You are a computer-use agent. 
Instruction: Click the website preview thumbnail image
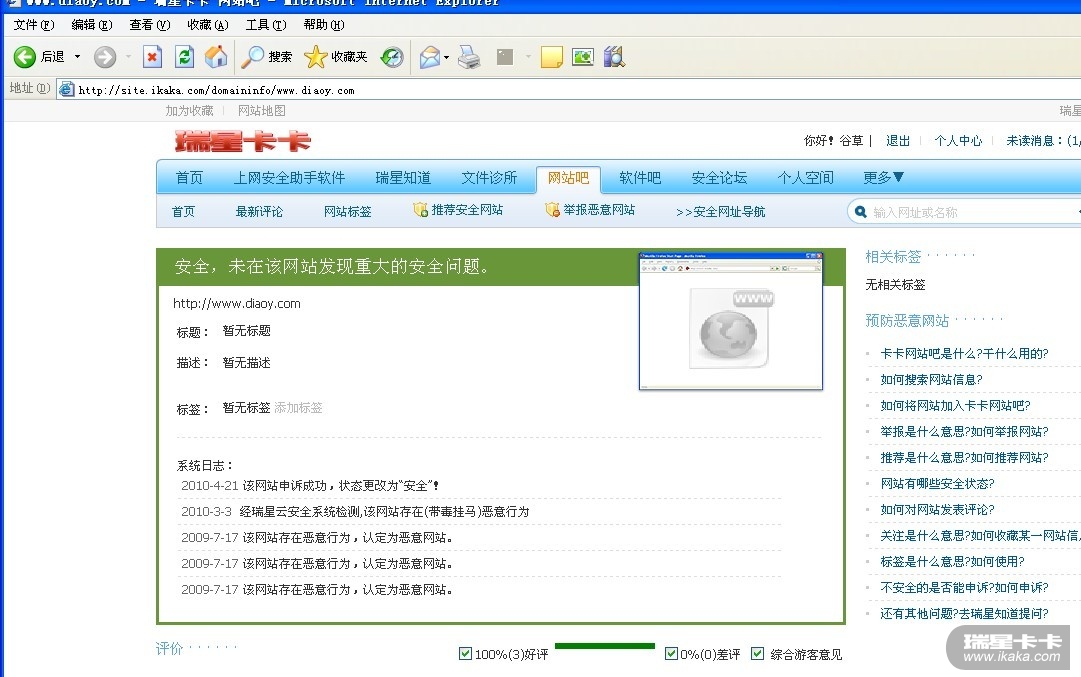click(x=731, y=321)
